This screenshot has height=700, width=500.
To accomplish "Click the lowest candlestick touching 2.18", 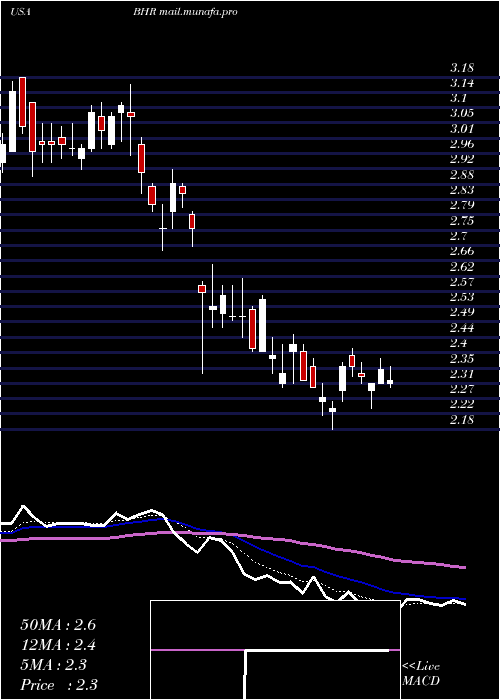I will 332,415.
